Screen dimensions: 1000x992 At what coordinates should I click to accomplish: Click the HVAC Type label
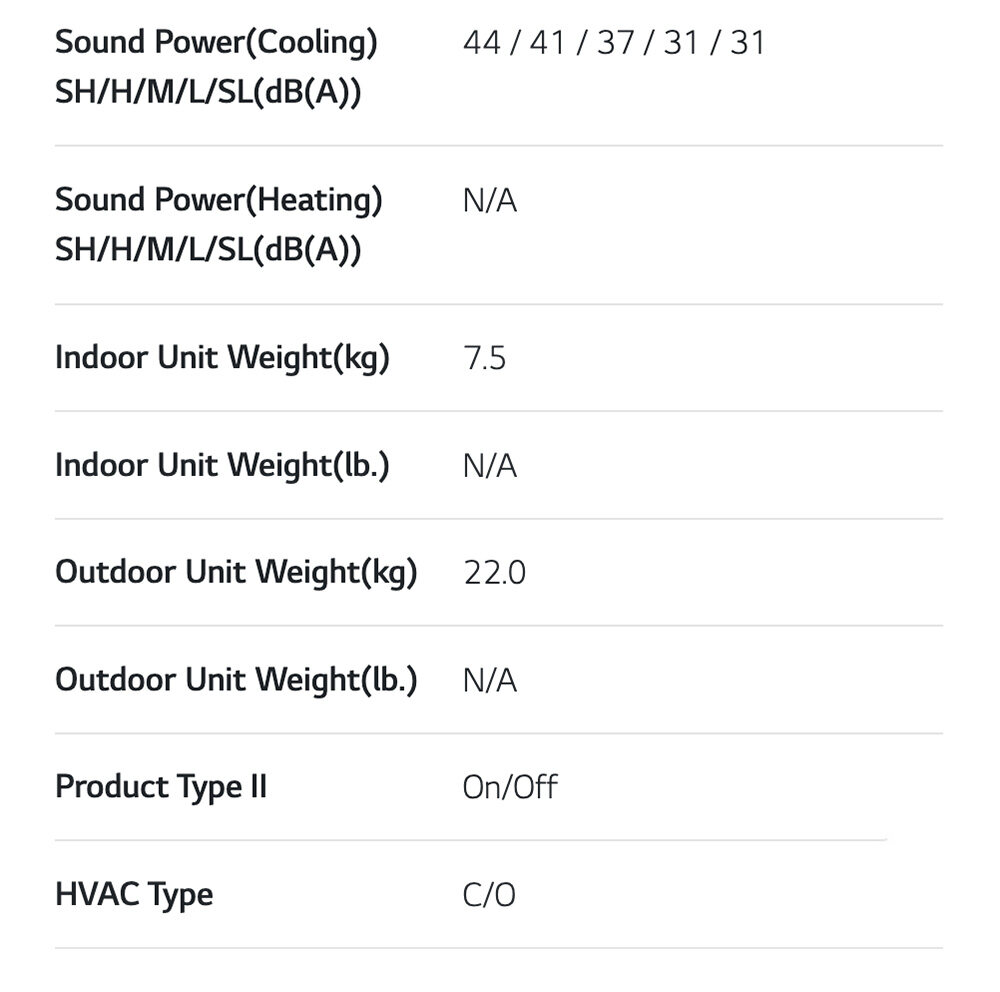(134, 894)
